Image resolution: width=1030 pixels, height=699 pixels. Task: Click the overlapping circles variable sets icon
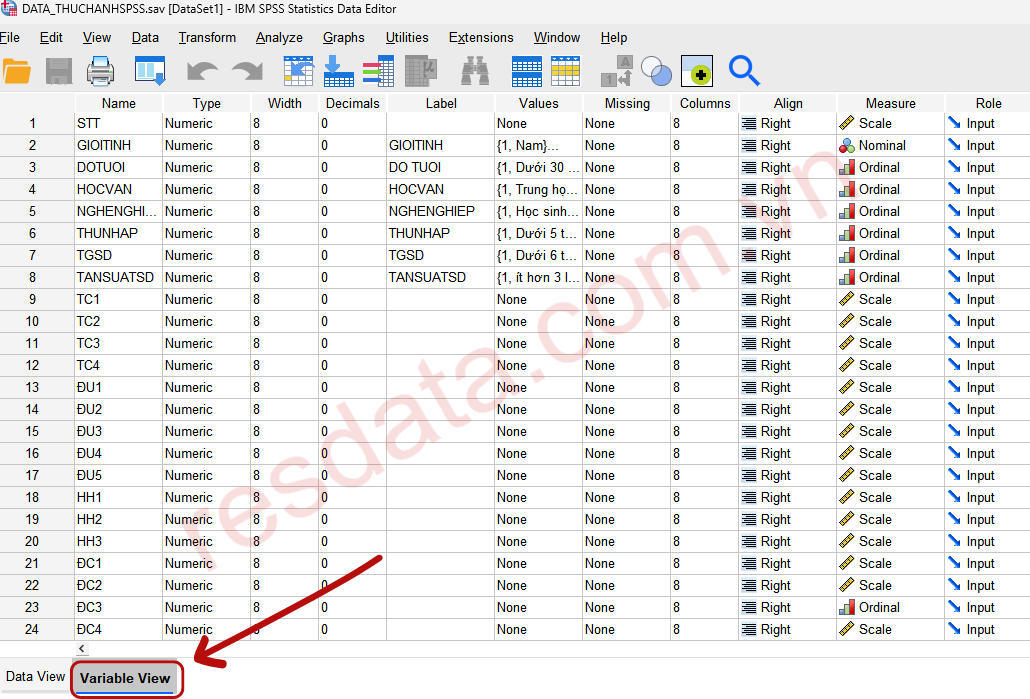click(657, 71)
